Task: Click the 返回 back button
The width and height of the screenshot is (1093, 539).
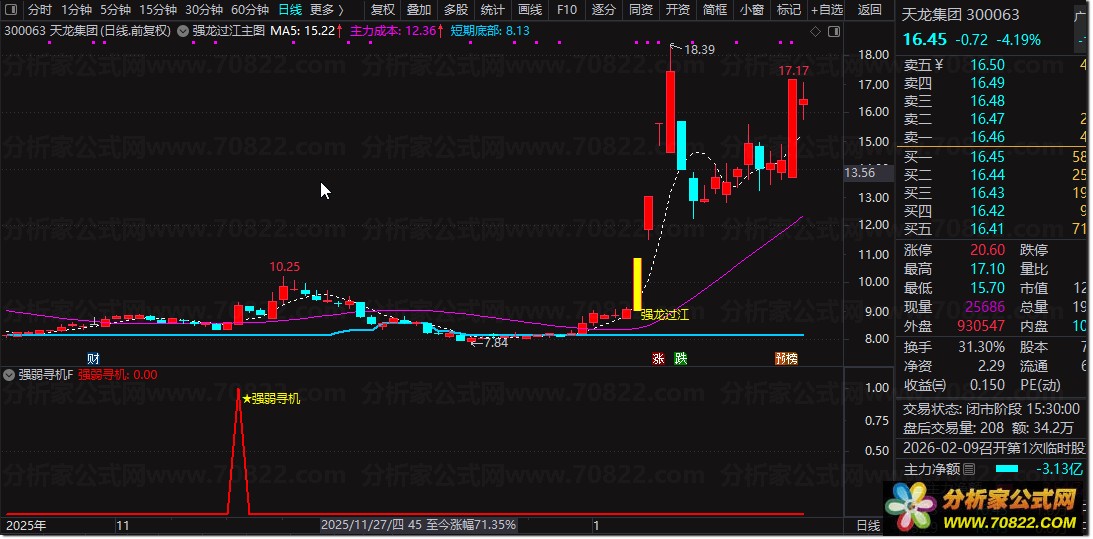Action: [x=869, y=10]
